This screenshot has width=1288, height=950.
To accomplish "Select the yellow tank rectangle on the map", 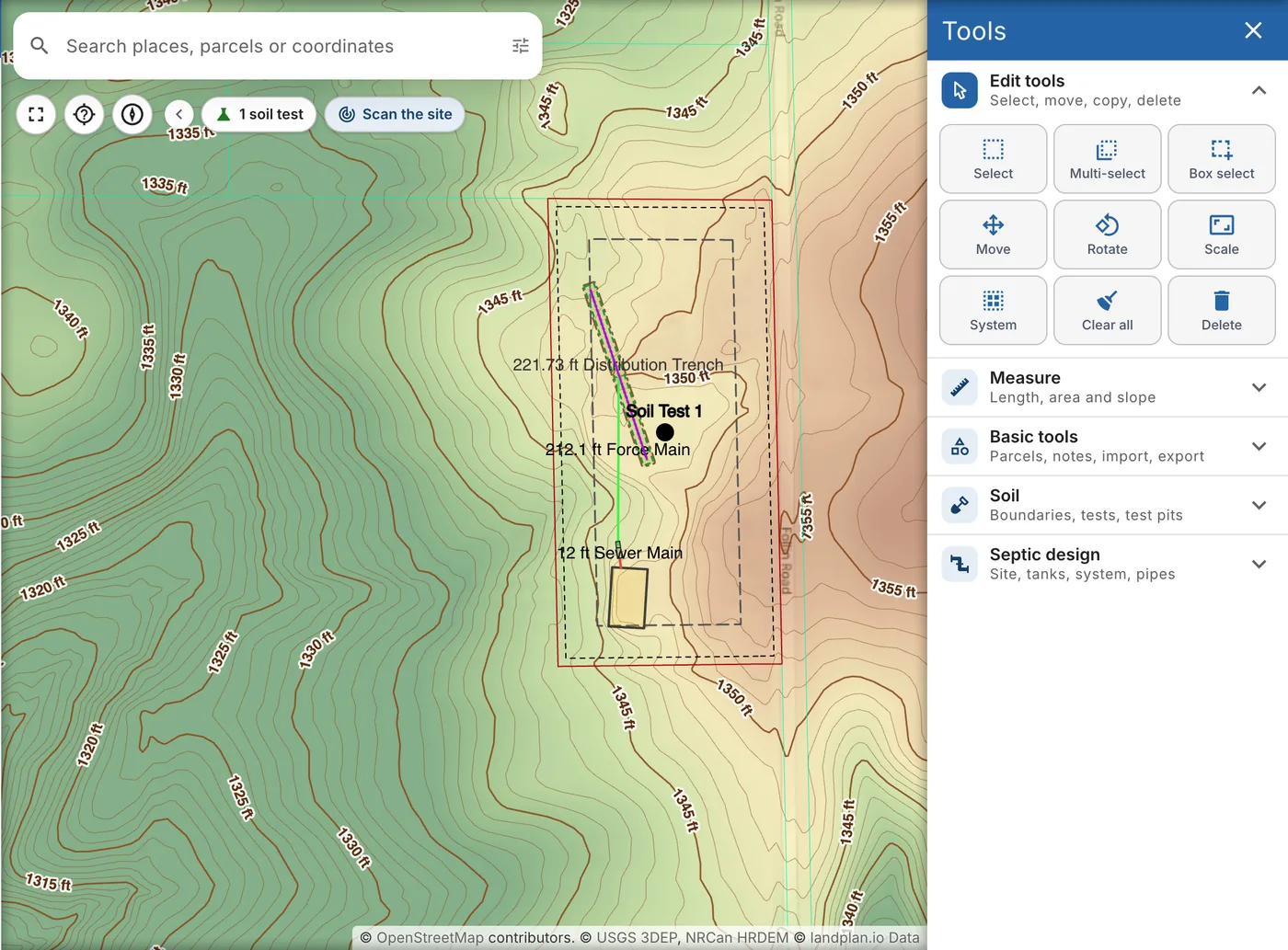I will tap(628, 597).
